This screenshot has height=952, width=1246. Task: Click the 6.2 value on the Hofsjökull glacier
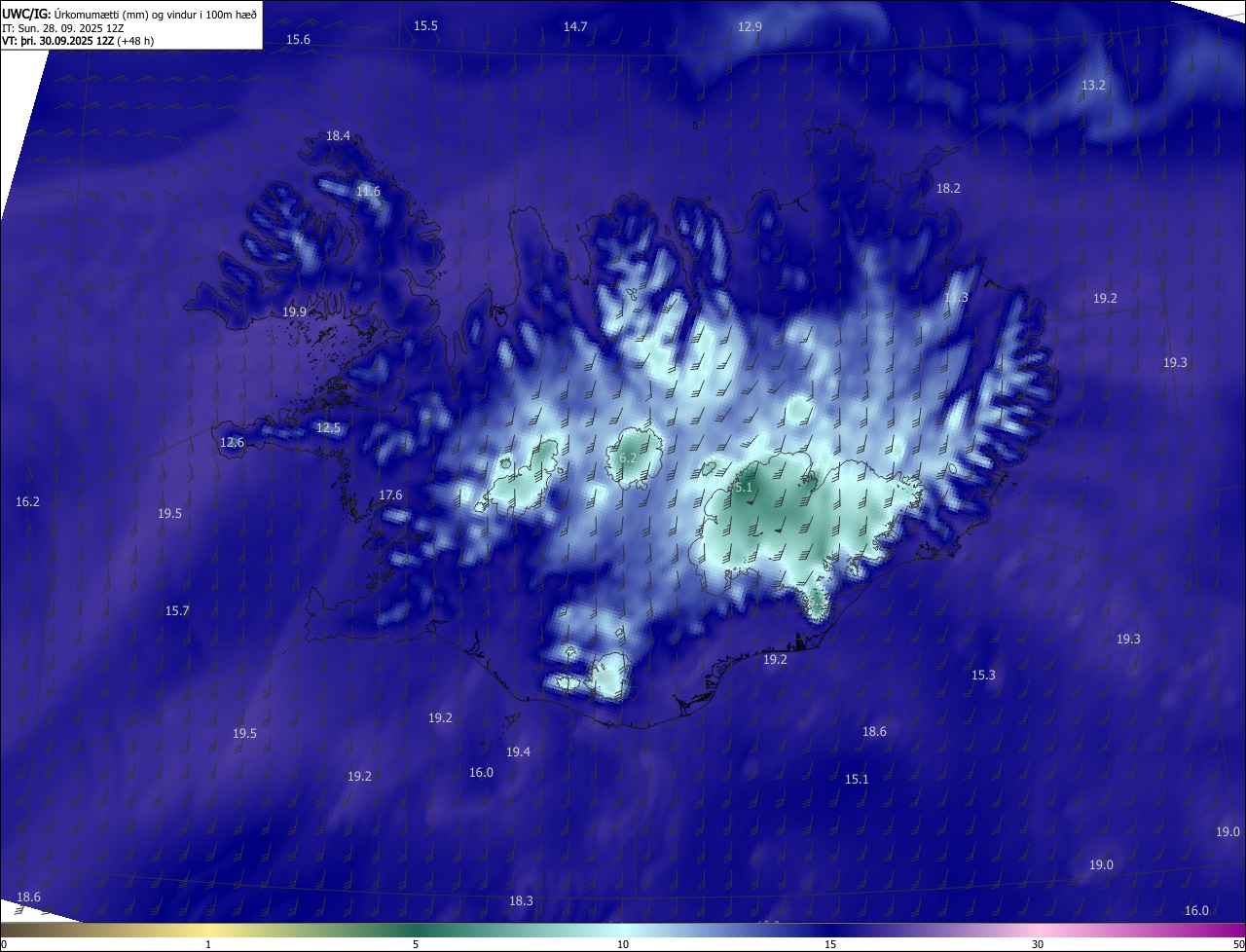pyautogui.click(x=628, y=458)
